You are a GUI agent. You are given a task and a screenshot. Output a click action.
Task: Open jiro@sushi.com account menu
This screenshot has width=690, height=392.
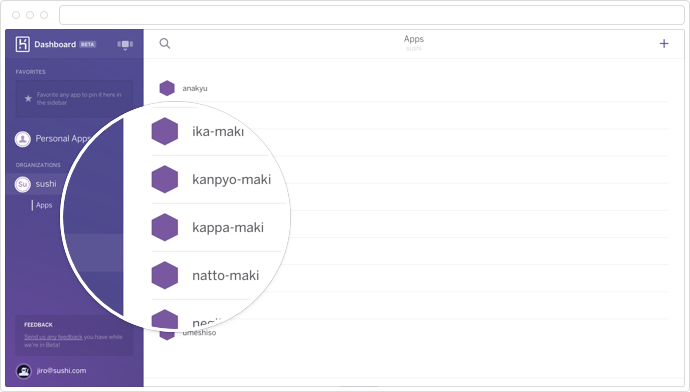pos(61,370)
